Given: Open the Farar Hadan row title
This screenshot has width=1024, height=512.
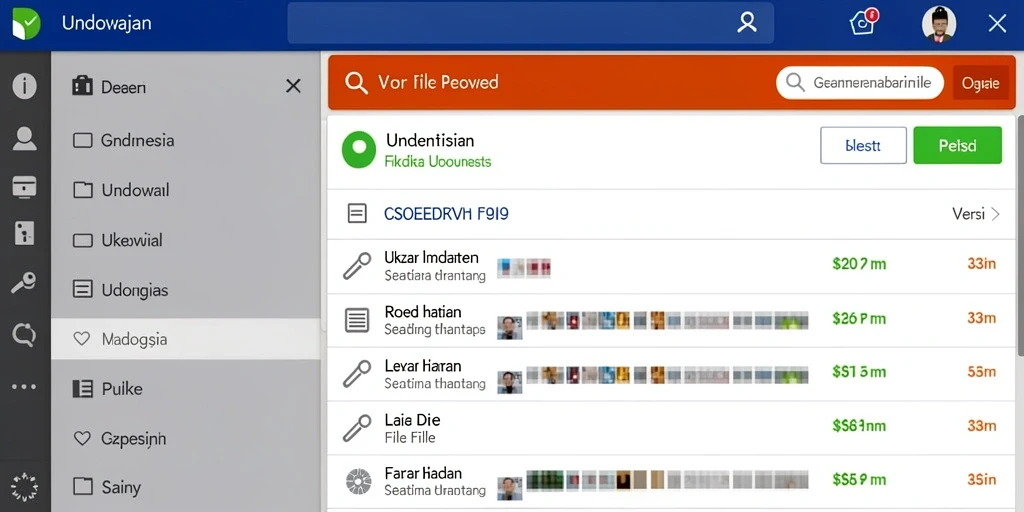Looking at the screenshot, I should click(x=423, y=473).
